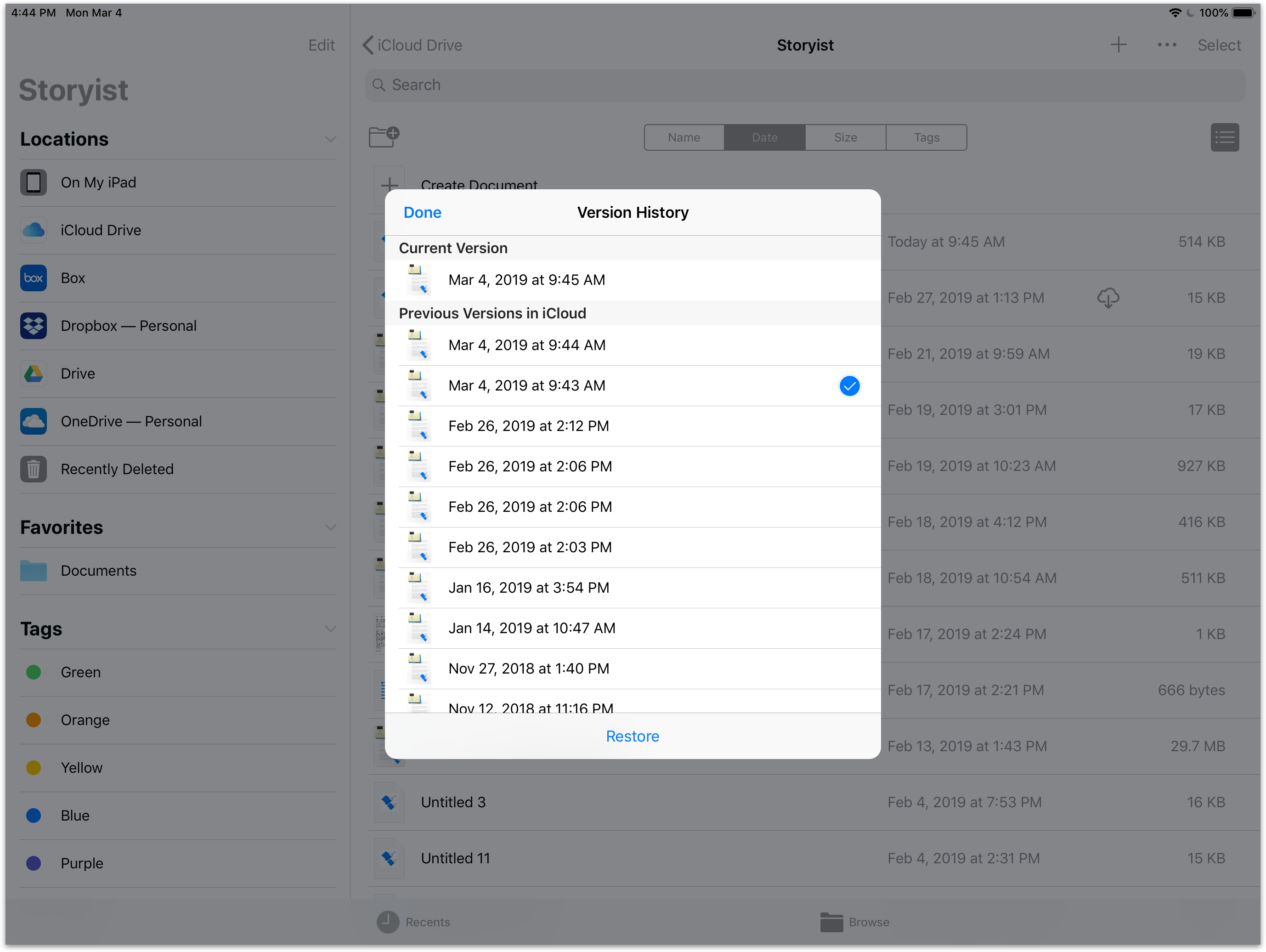Tap the Select button
This screenshot has width=1266, height=952.
[x=1219, y=45]
